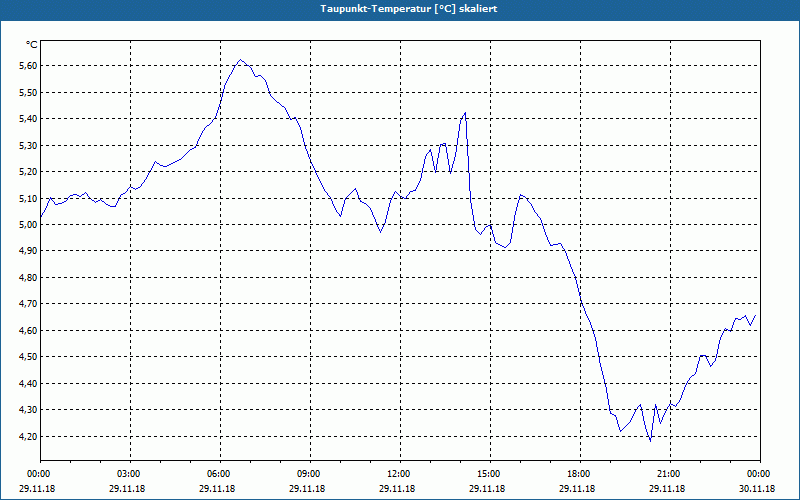The width and height of the screenshot is (800, 500).
Task: Select the 4,80 y-axis value
Action: click(x=29, y=278)
